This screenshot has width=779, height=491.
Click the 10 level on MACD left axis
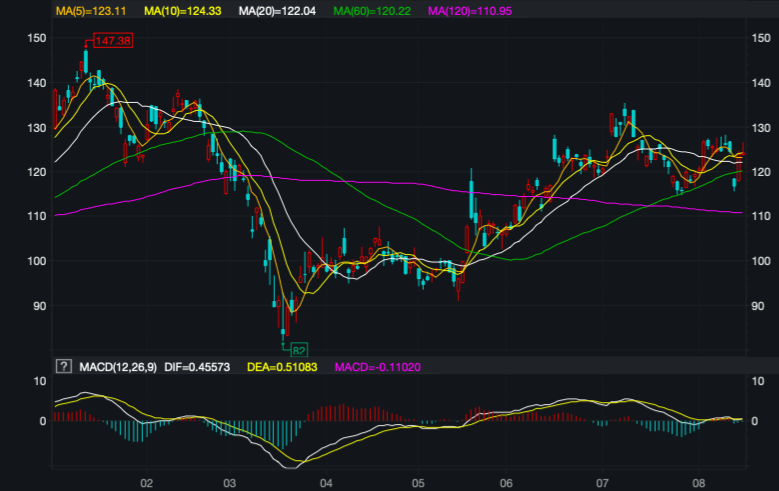[39, 381]
